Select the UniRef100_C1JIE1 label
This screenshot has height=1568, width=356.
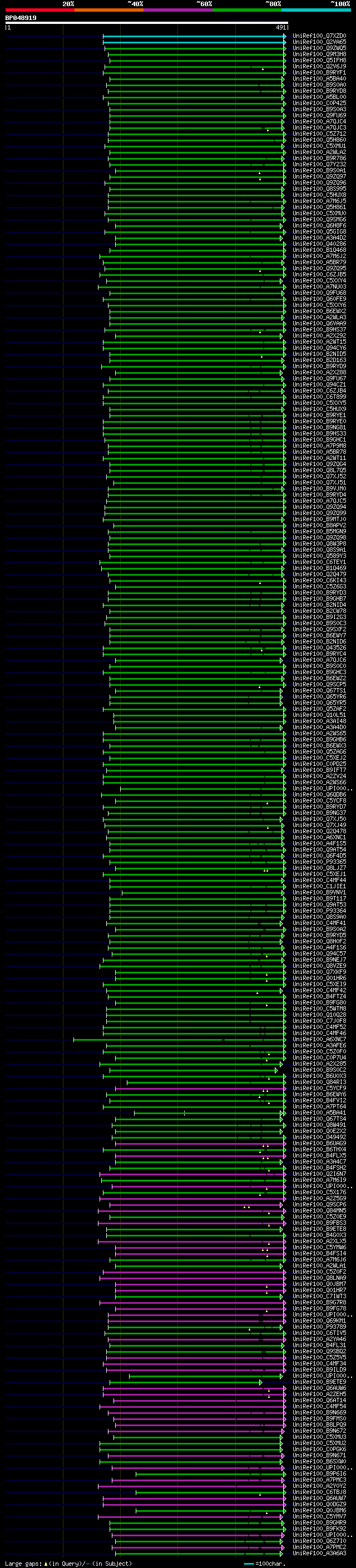click(319, 886)
